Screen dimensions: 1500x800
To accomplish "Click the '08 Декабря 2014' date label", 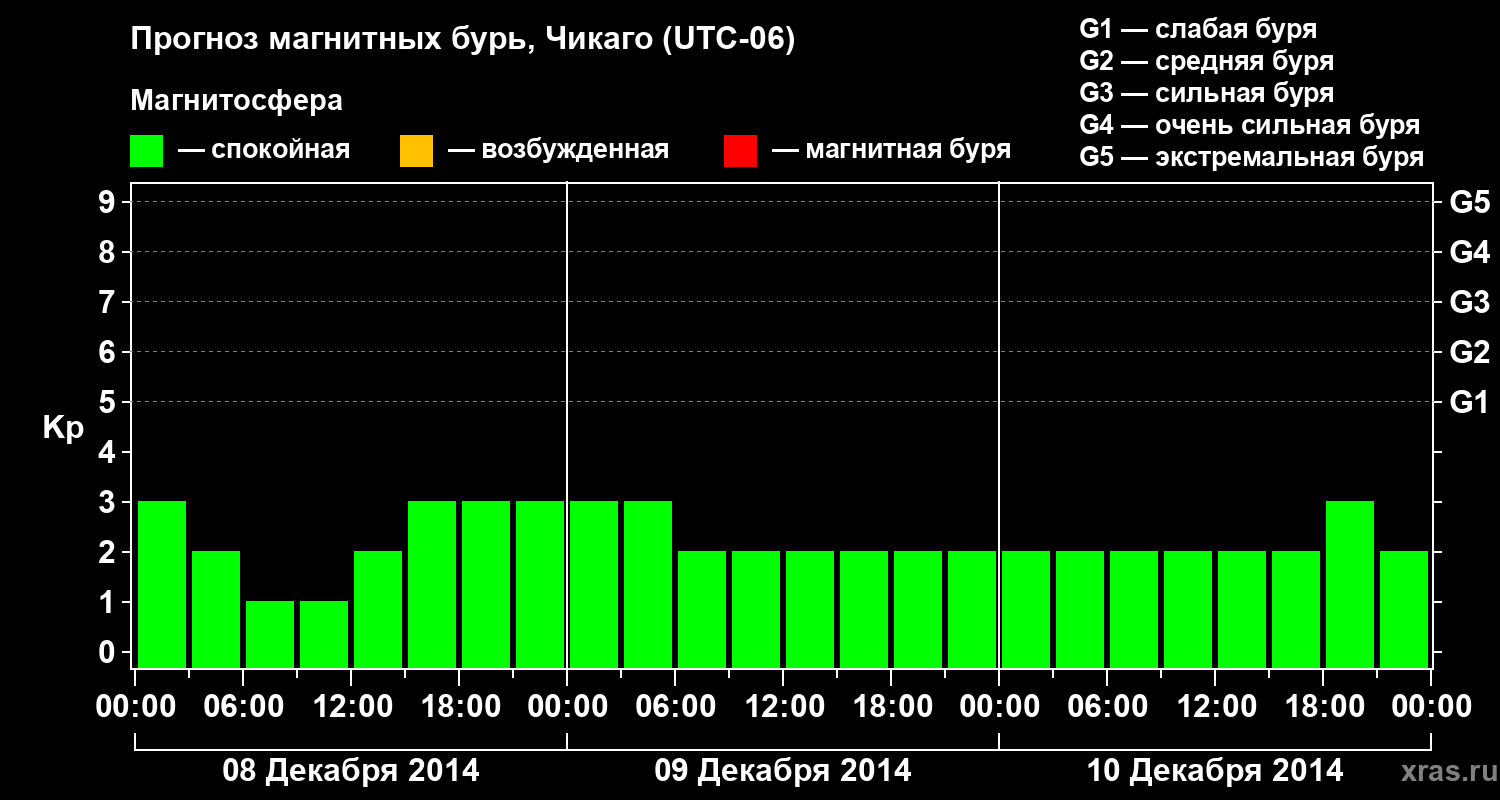I will click(350, 771).
